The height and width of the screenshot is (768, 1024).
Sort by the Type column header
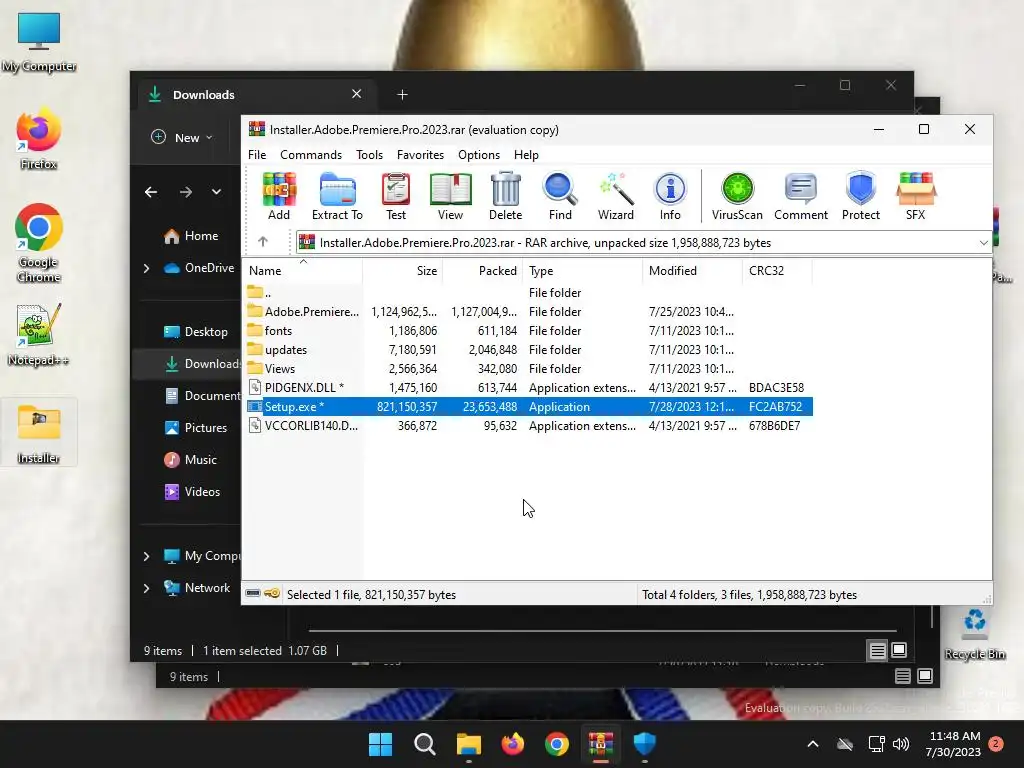[582, 270]
